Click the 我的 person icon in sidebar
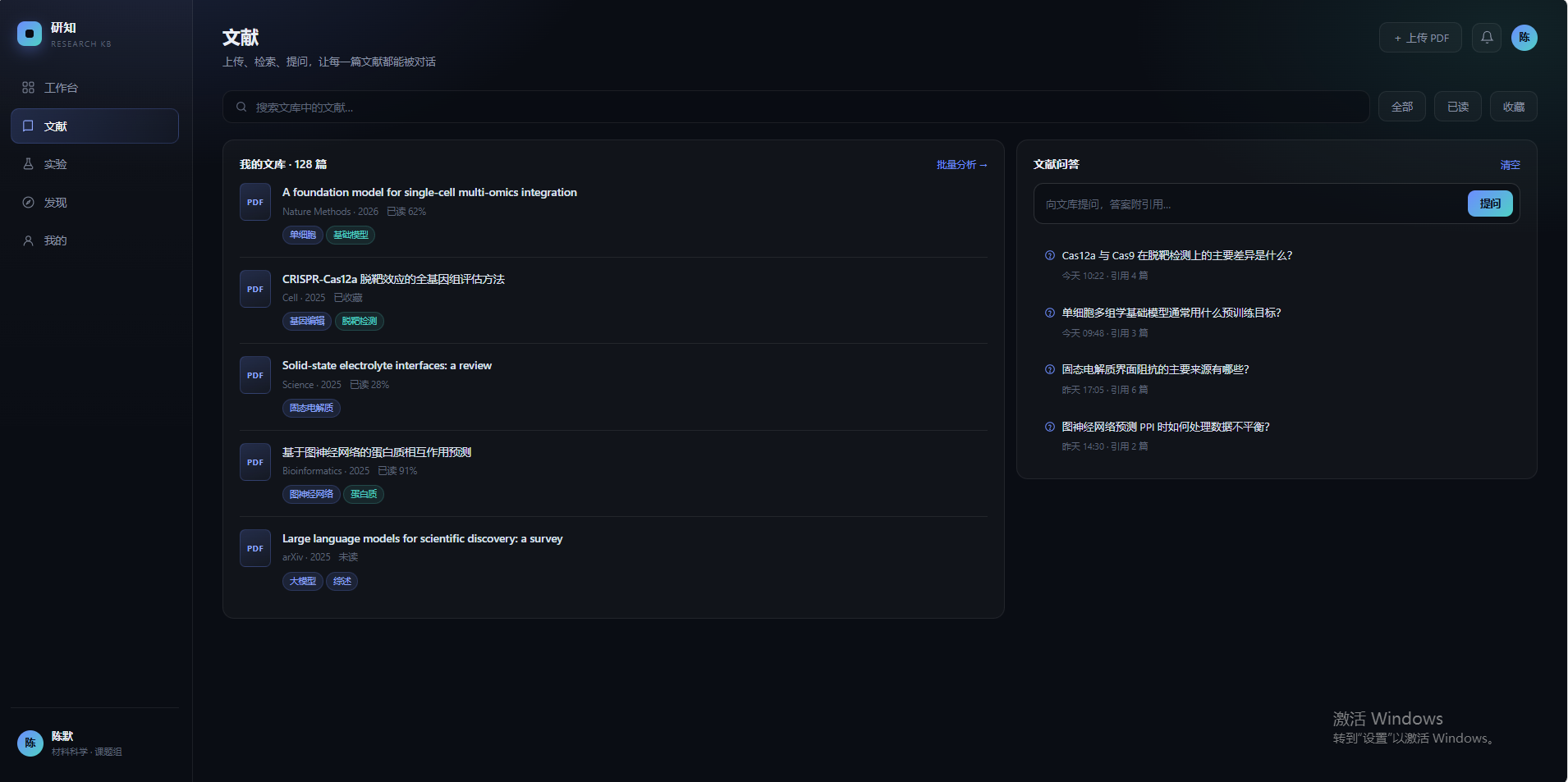 (28, 240)
